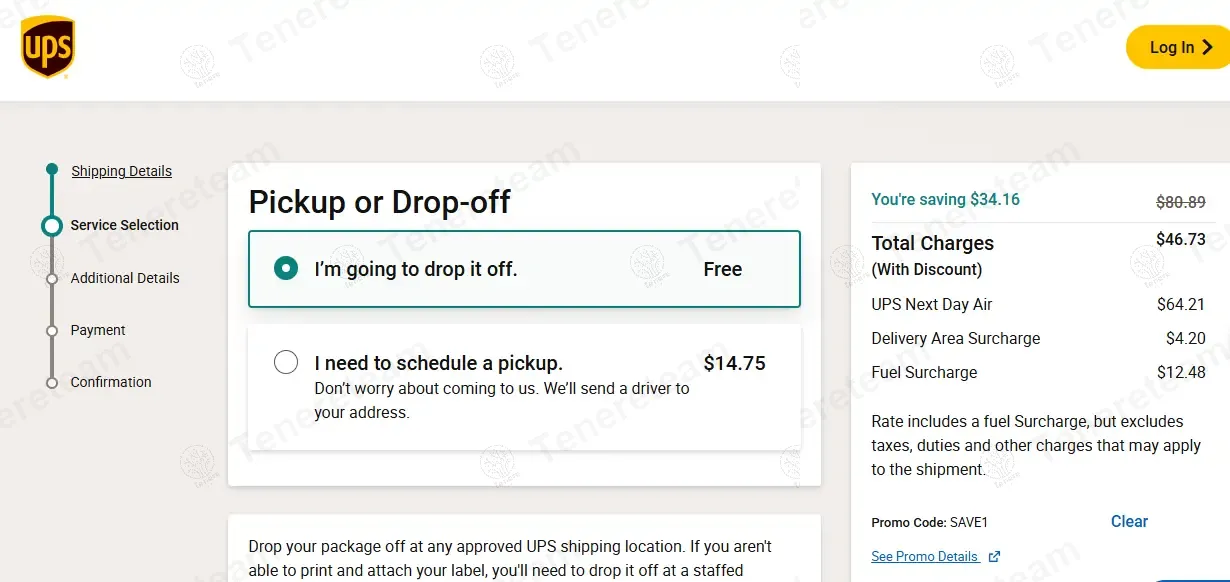Click the Additional Details step circle

(52, 279)
